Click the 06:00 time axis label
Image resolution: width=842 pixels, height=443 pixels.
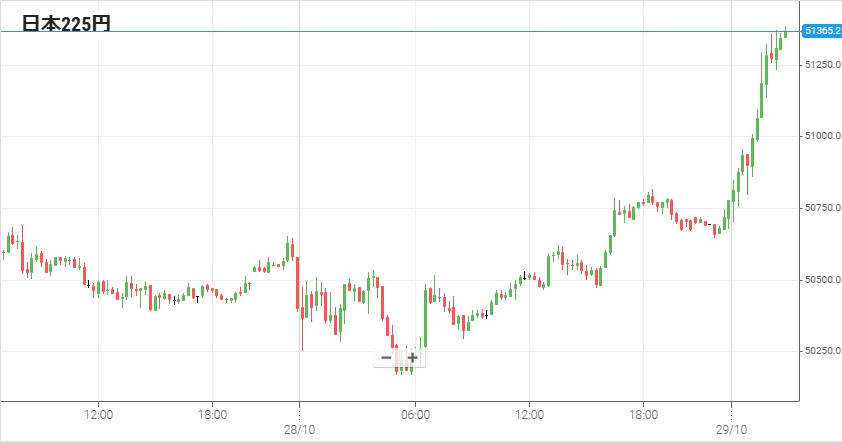[415, 413]
